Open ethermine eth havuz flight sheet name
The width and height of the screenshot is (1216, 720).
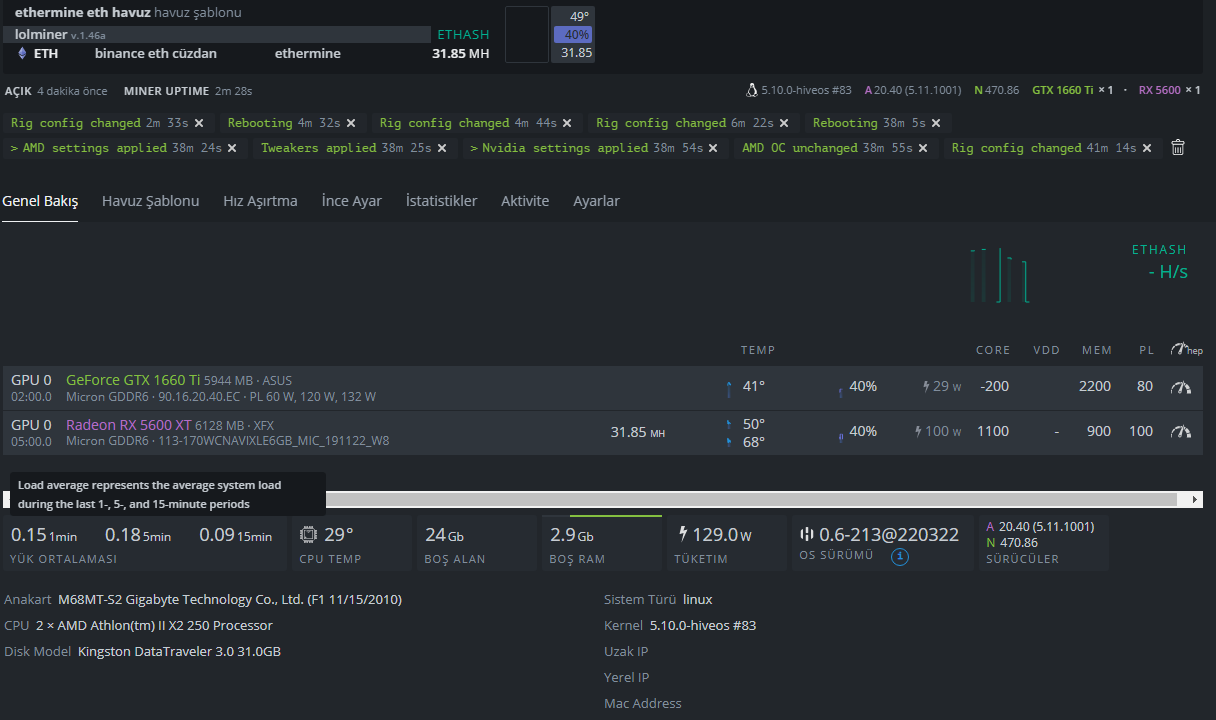coord(83,13)
